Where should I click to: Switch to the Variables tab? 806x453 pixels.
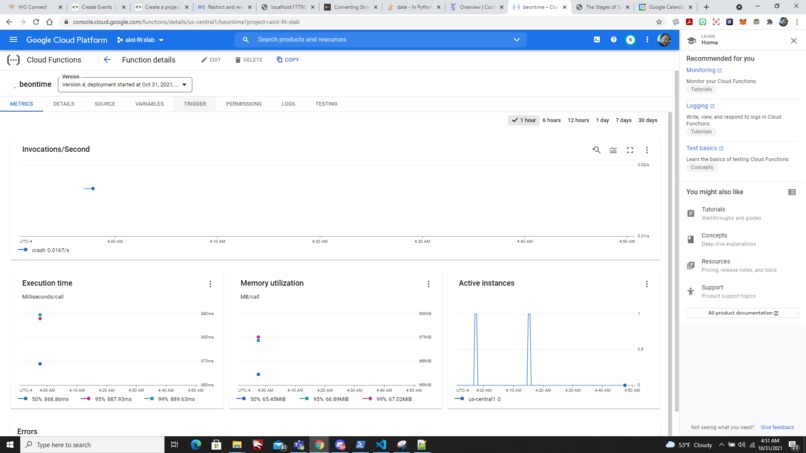coord(150,104)
